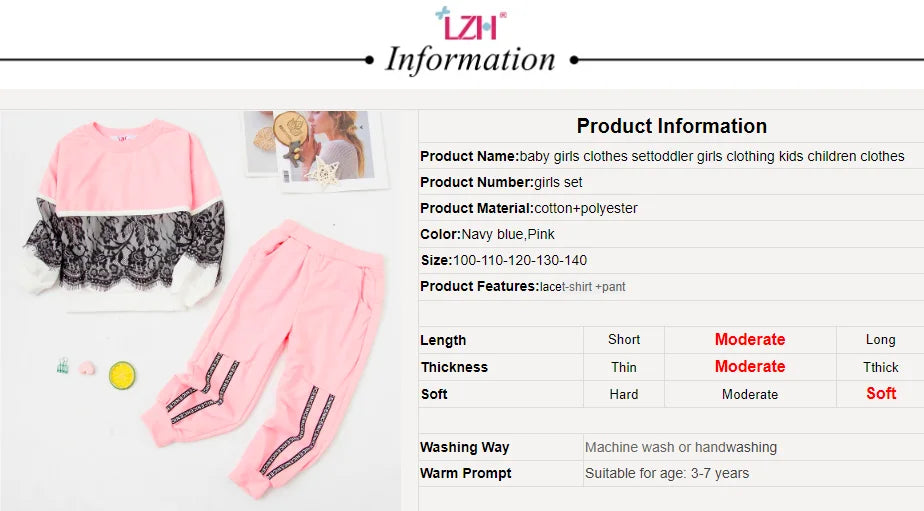
Task: Click the green paper clips decoration
Action: 62,365
